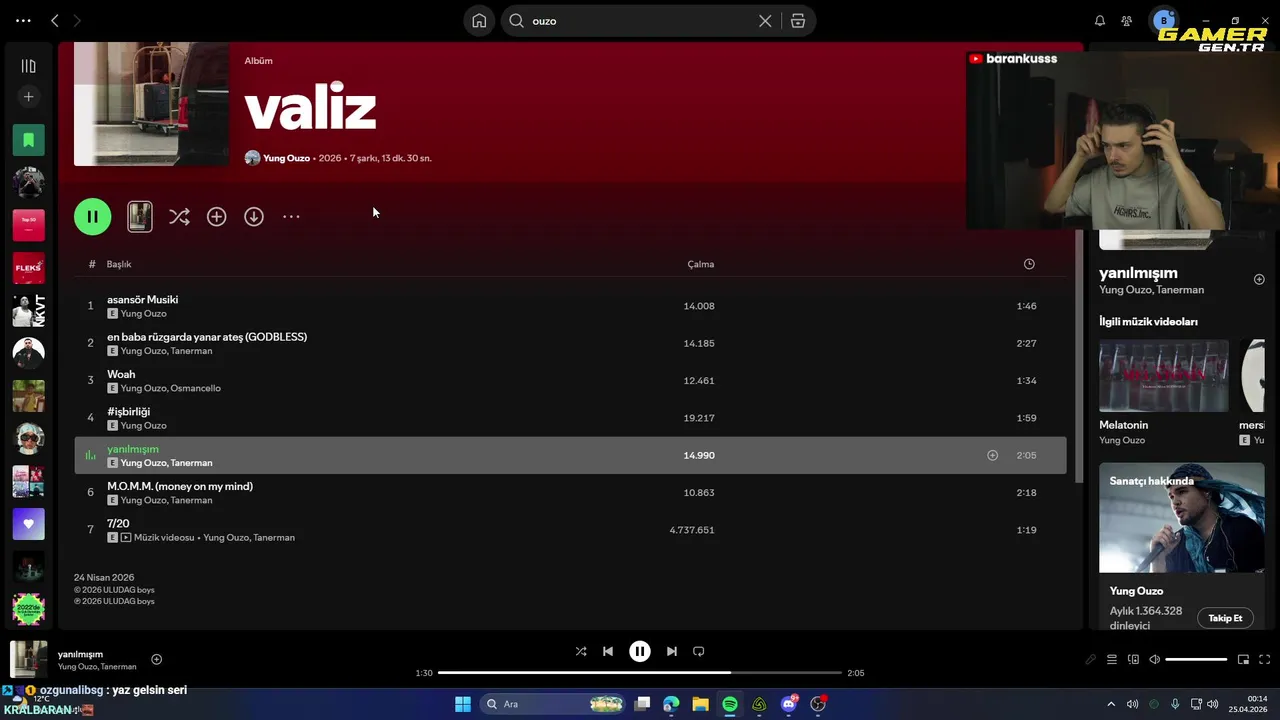Open Connect to a device
The height and width of the screenshot is (720, 1280).
(x=1133, y=660)
